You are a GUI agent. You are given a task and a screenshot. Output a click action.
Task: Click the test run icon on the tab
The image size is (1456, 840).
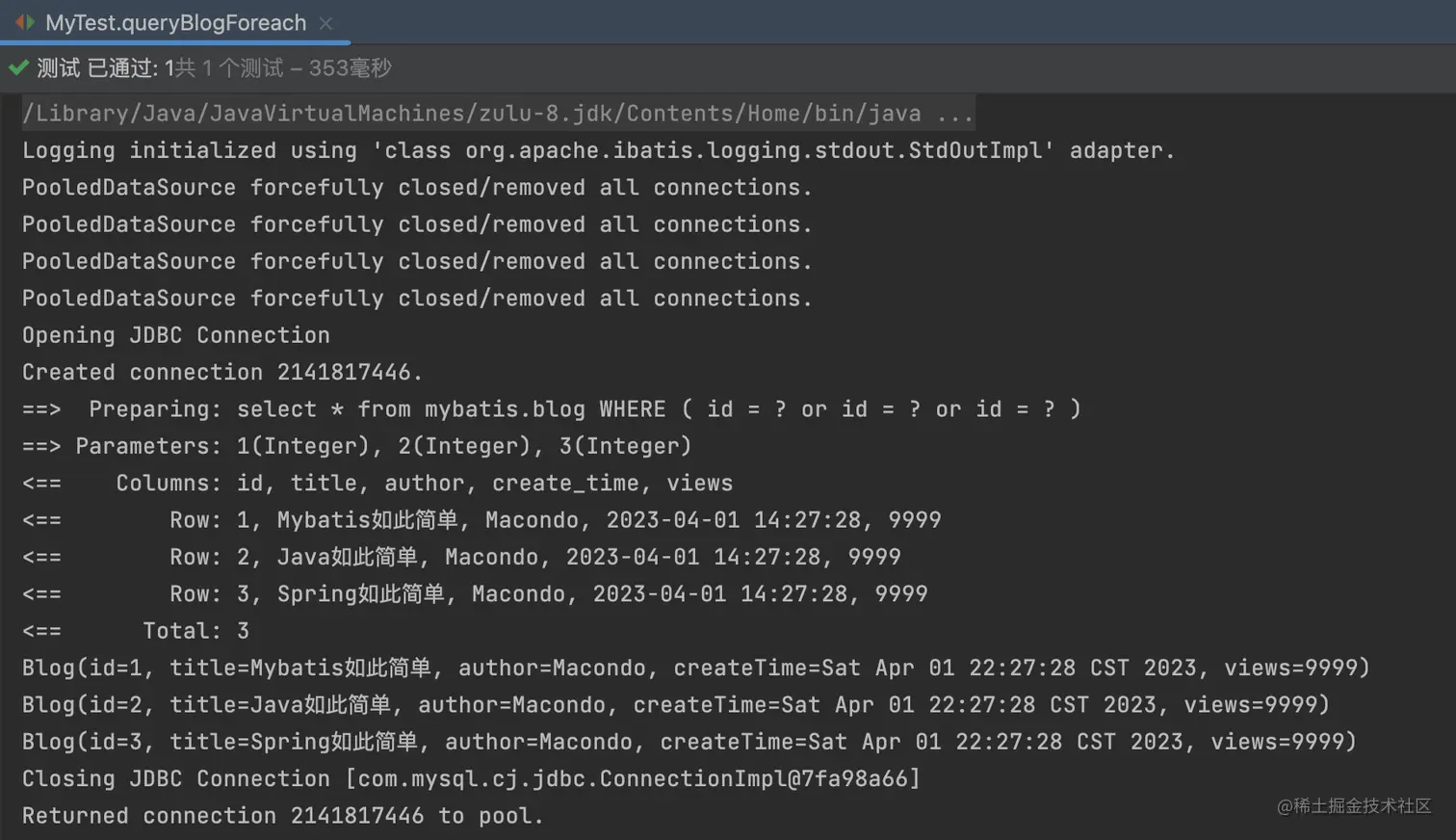pyautogui.click(x=25, y=22)
